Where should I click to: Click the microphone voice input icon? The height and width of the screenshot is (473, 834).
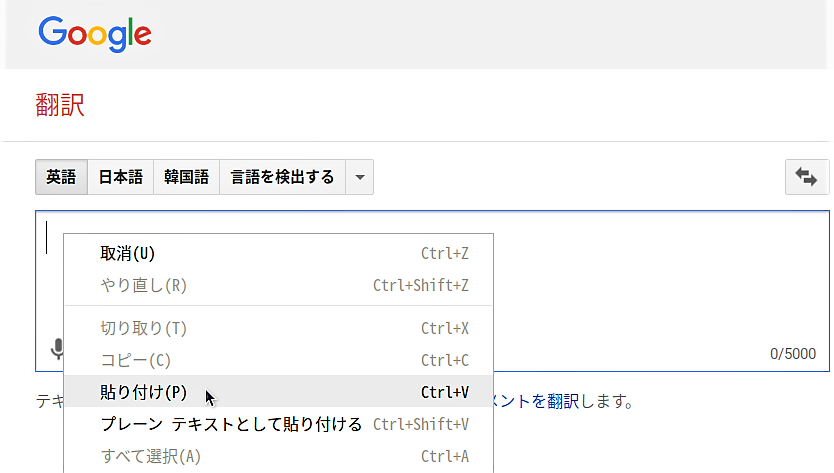coord(57,349)
